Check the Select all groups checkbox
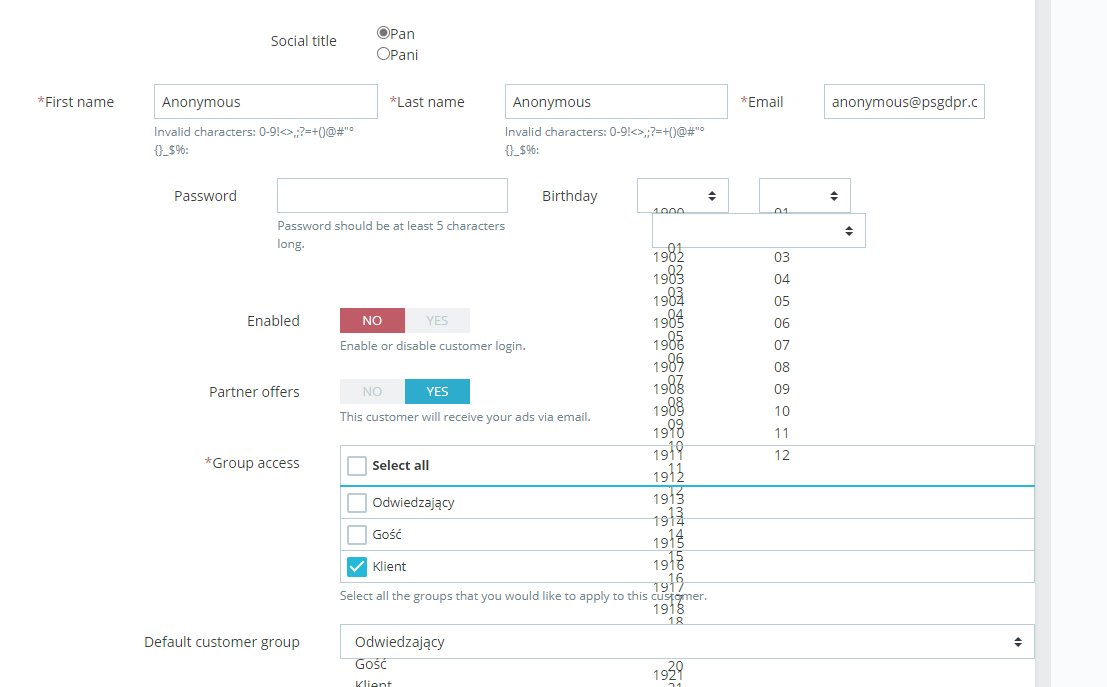 (x=357, y=466)
